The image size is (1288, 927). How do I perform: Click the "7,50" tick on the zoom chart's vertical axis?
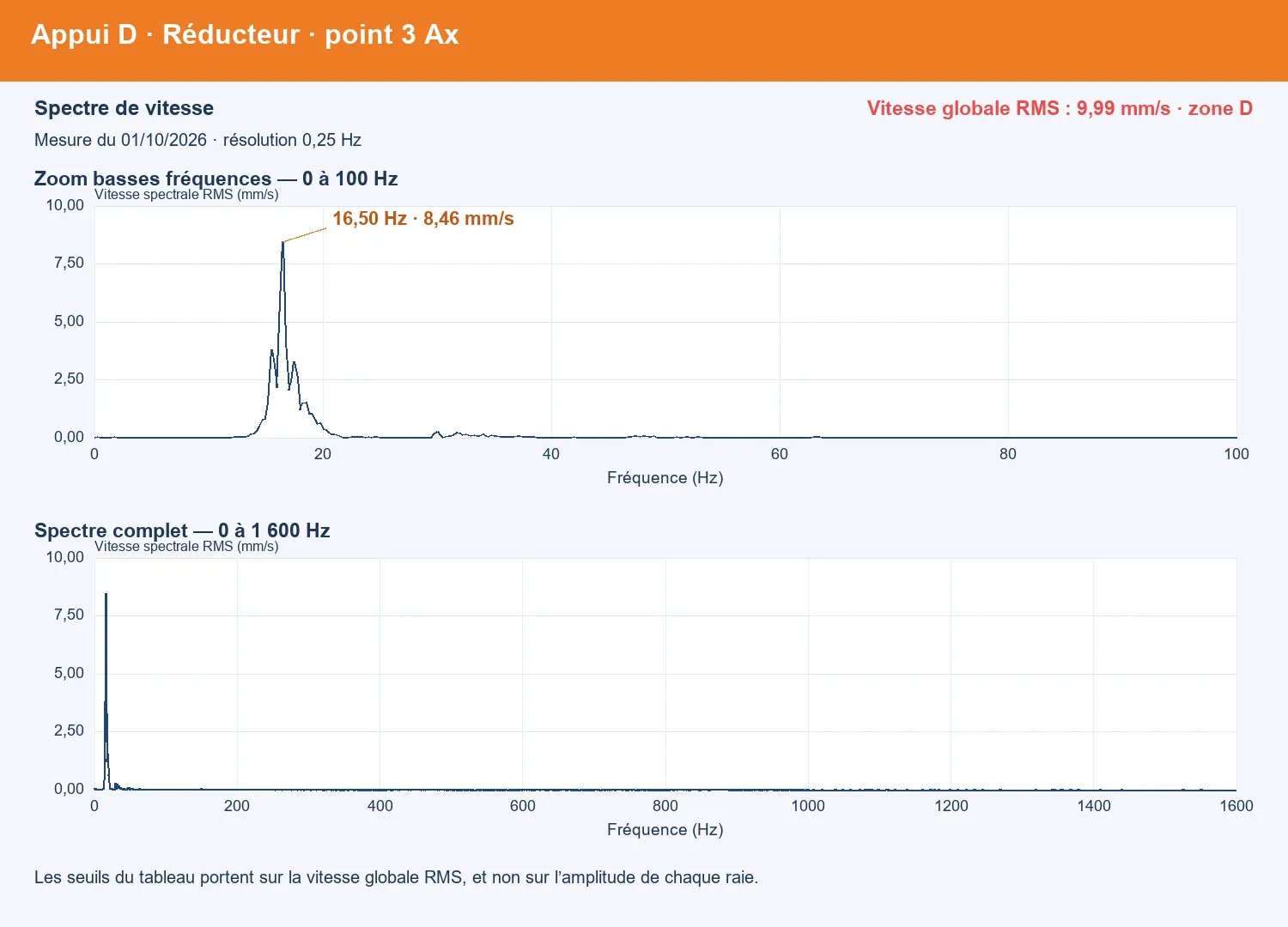pyautogui.click(x=70, y=263)
